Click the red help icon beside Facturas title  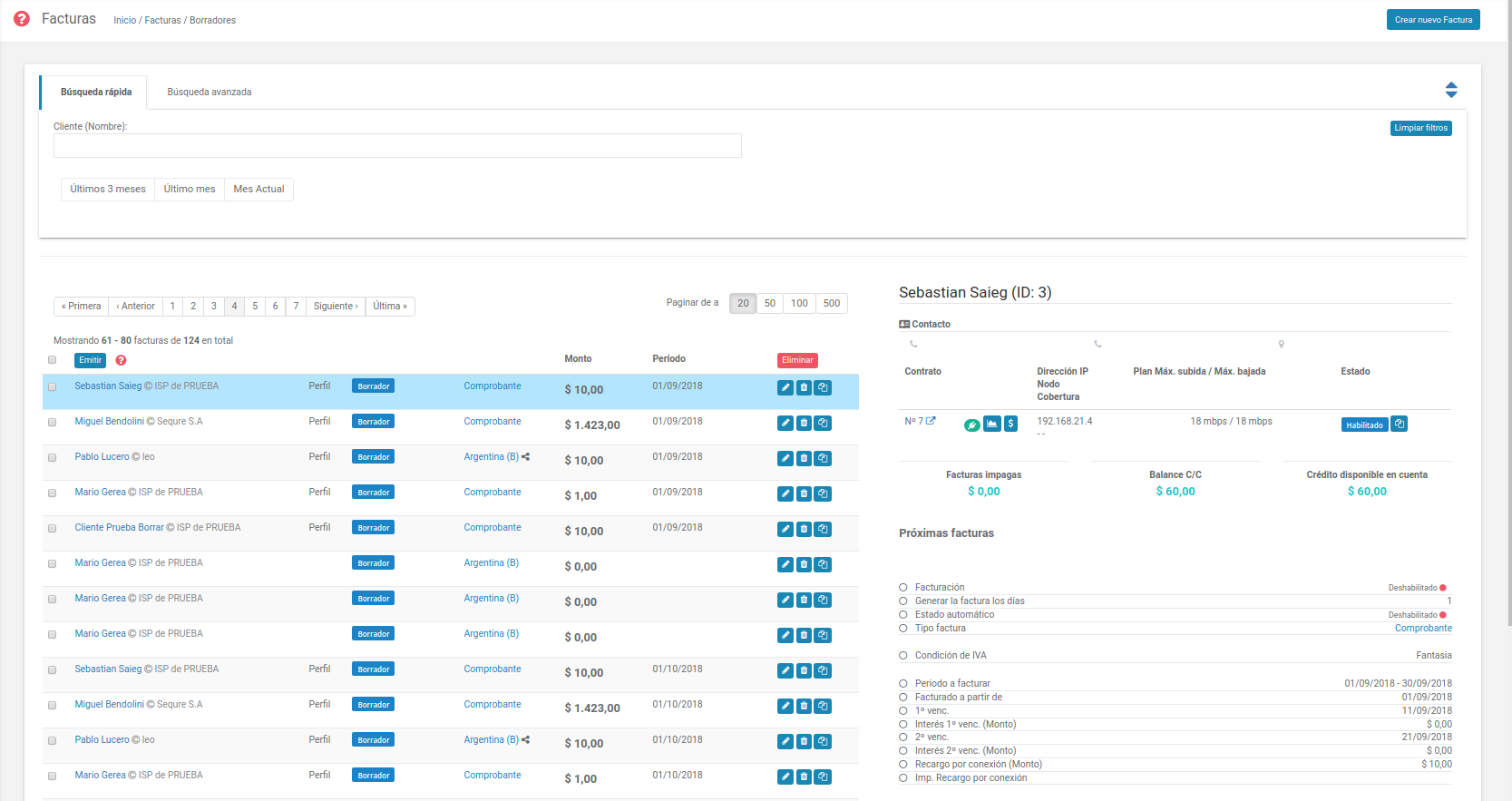[x=22, y=19]
